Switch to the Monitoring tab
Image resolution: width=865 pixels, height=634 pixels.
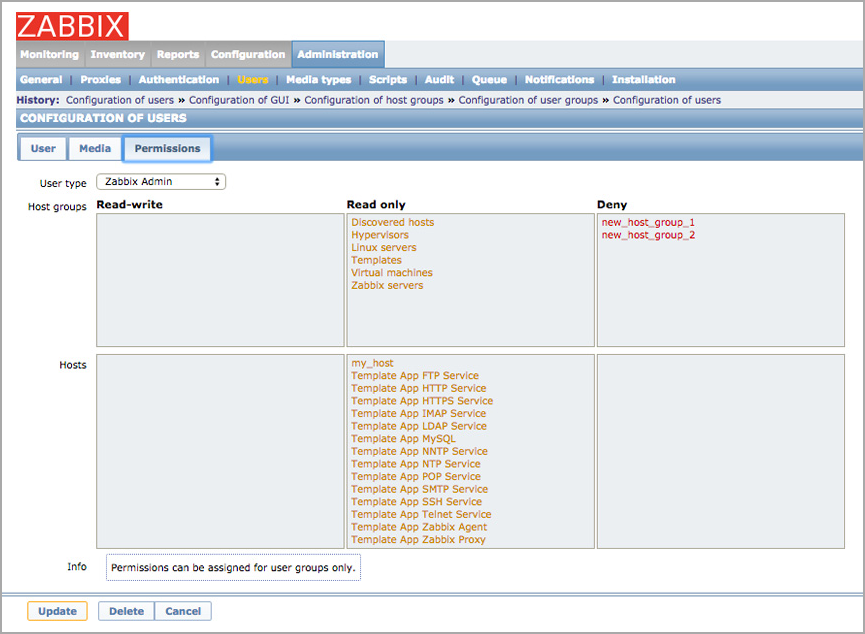[x=49, y=54]
